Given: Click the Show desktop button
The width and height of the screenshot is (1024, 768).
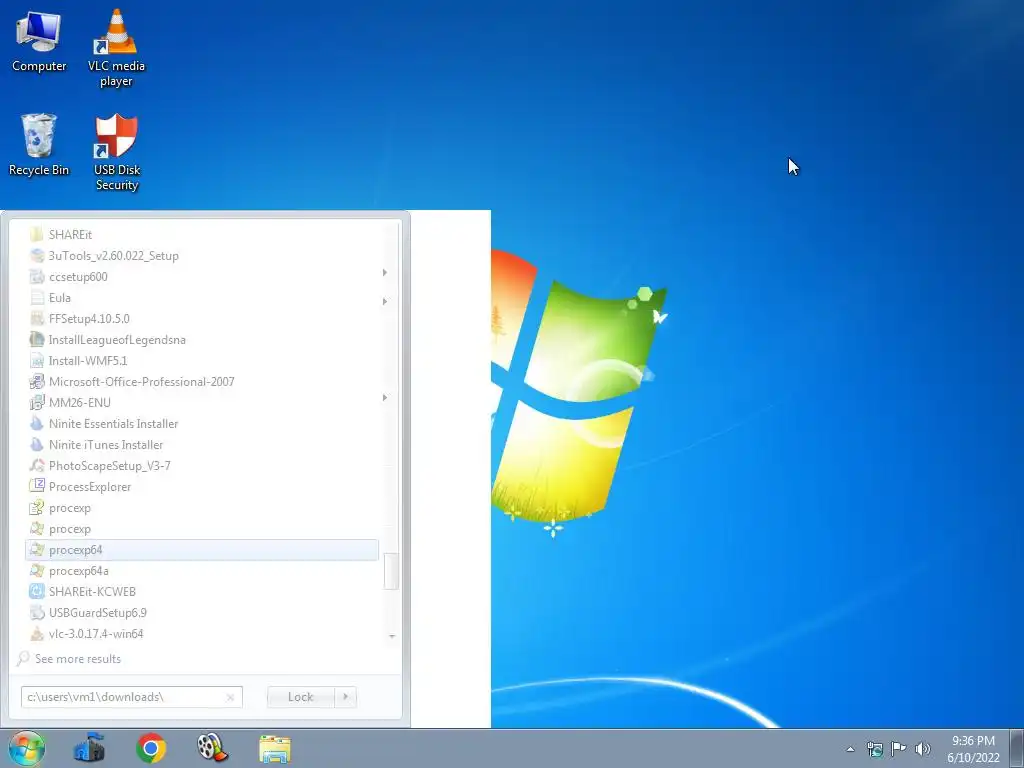Looking at the screenshot, I should [x=1017, y=749].
